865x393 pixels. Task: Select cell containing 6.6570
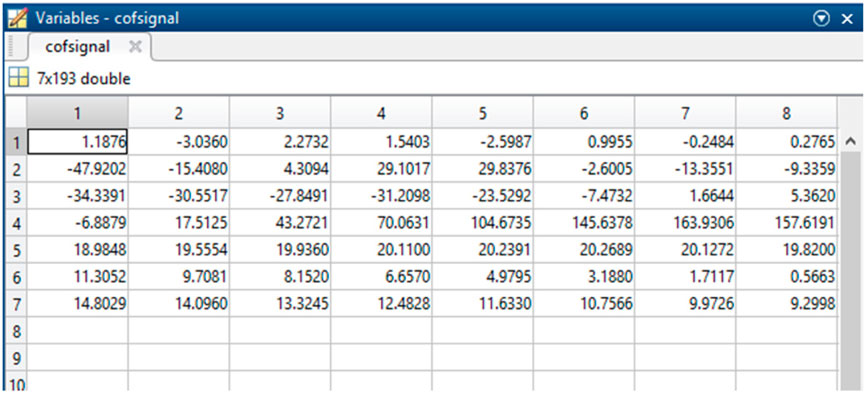[381, 277]
